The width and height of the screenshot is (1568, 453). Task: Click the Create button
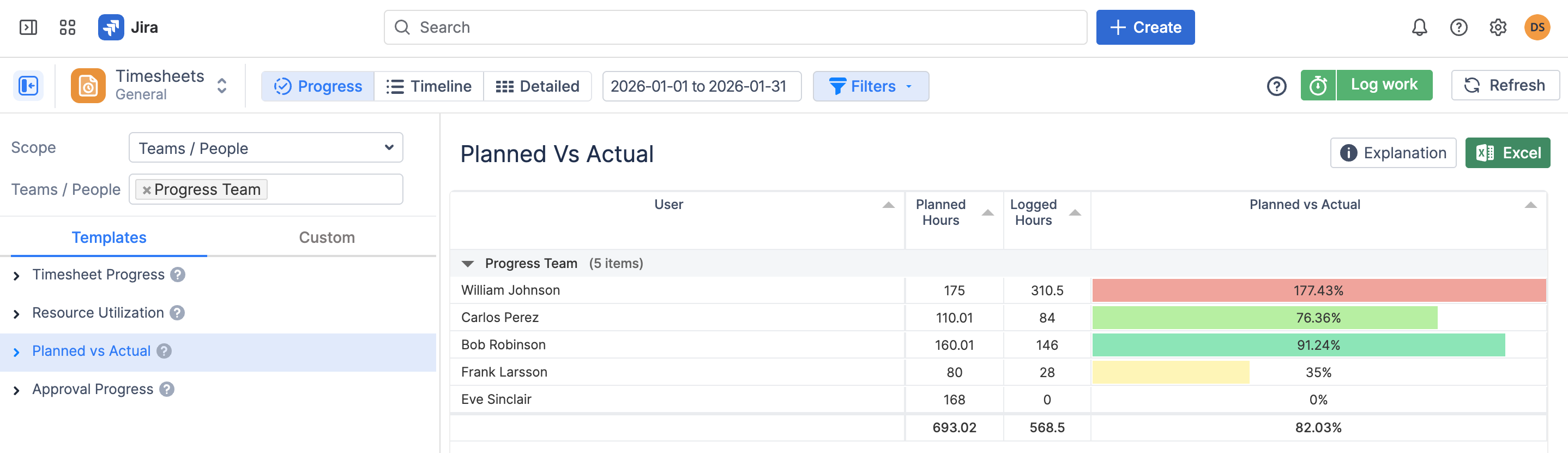coord(1145,27)
